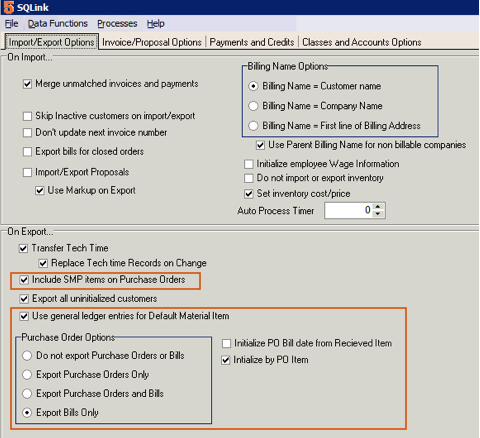Uncheck Export all uninitialized customers
480x438 pixels.
[x=24, y=299]
